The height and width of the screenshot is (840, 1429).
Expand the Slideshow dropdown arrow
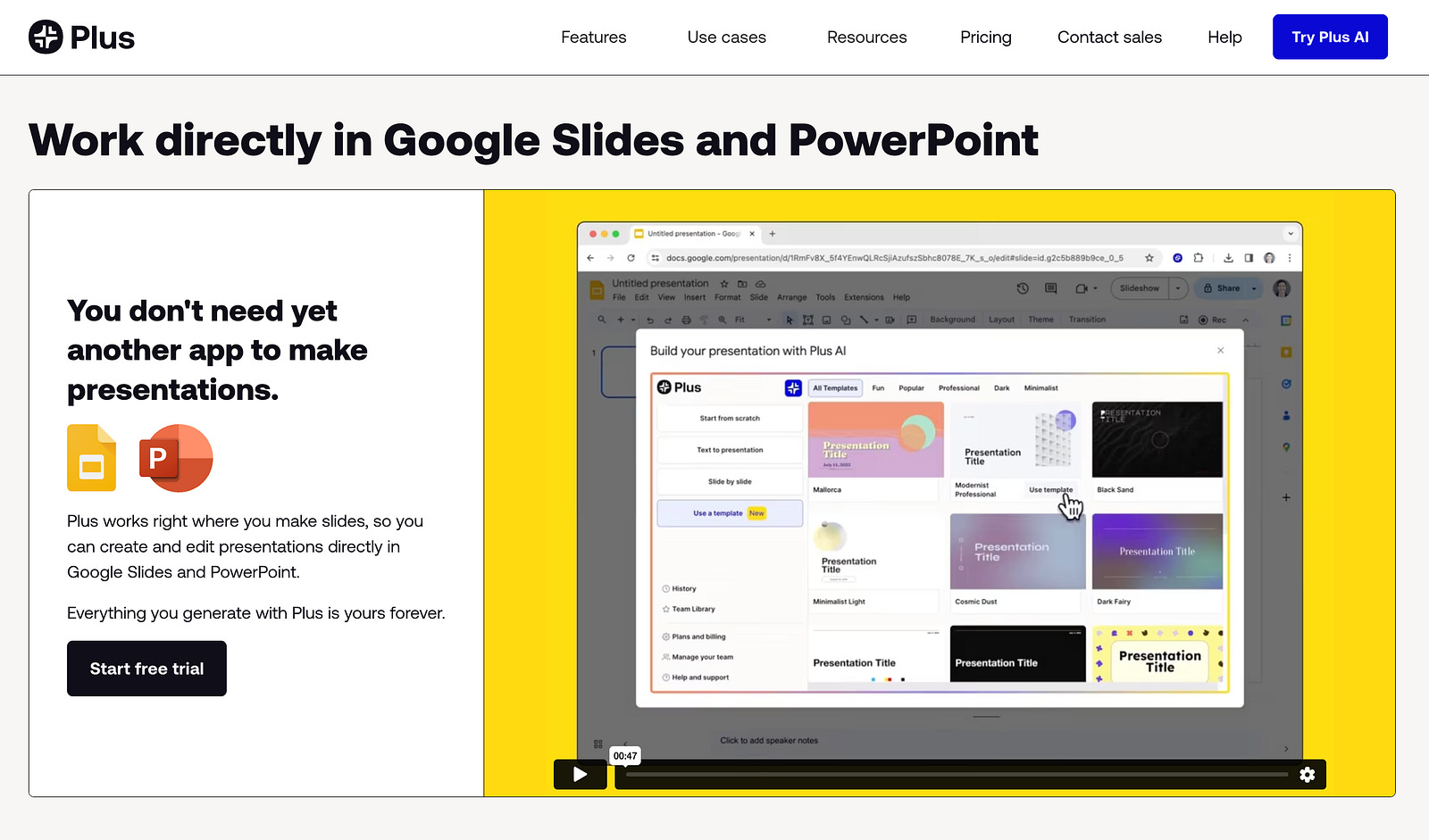point(1178,288)
